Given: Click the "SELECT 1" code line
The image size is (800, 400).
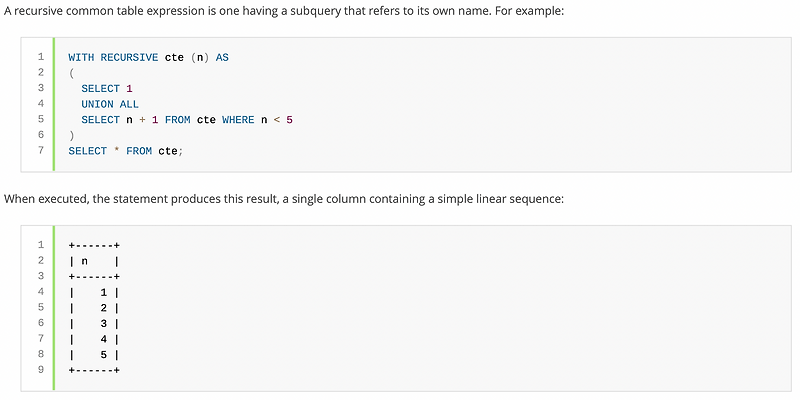Looking at the screenshot, I should pyautogui.click(x=107, y=88).
